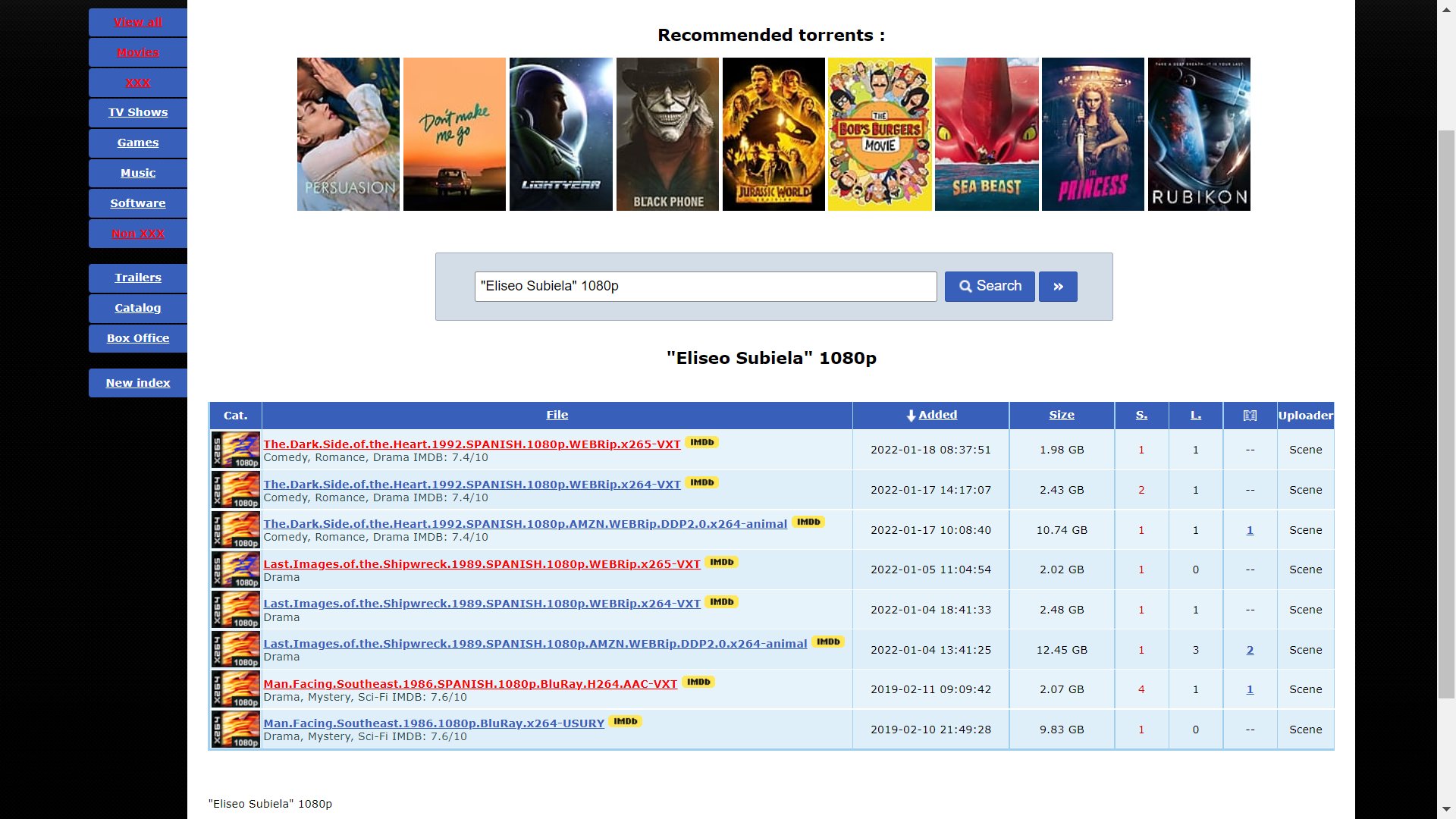Open View all in sidebar
This screenshot has width=1456, height=819.
point(138,22)
